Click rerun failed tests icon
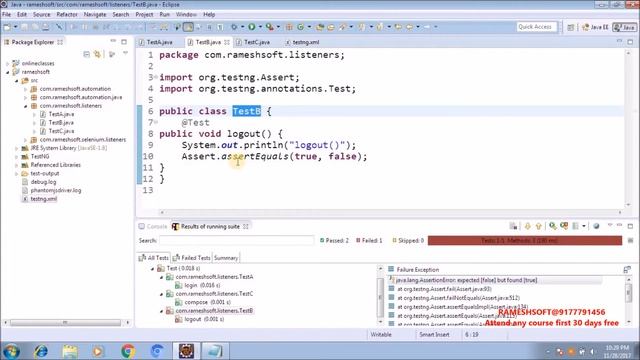The width and height of the screenshot is (640, 360). pos(564,226)
